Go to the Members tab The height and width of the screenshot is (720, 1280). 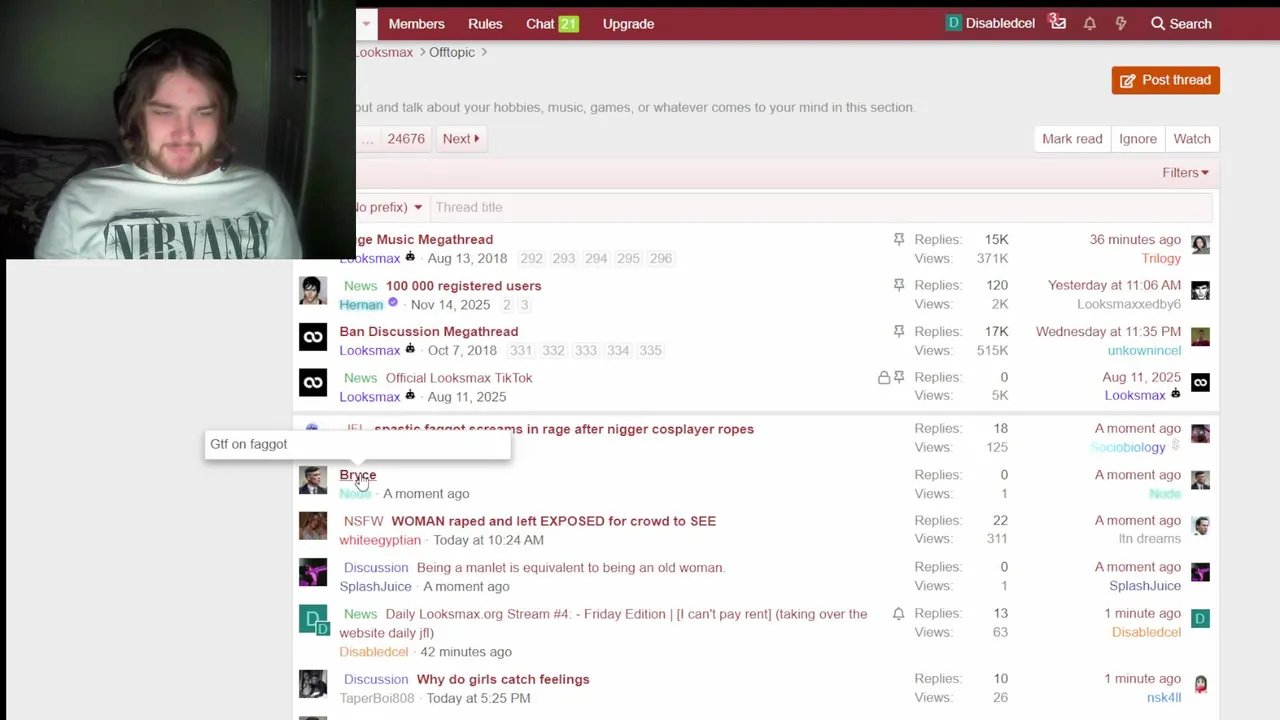click(x=416, y=23)
